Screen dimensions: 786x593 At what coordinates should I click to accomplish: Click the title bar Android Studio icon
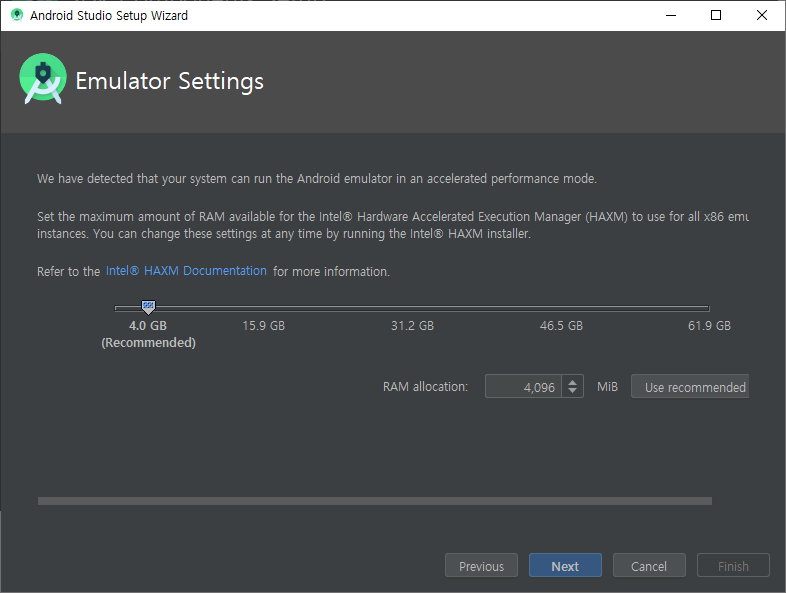pos(17,15)
